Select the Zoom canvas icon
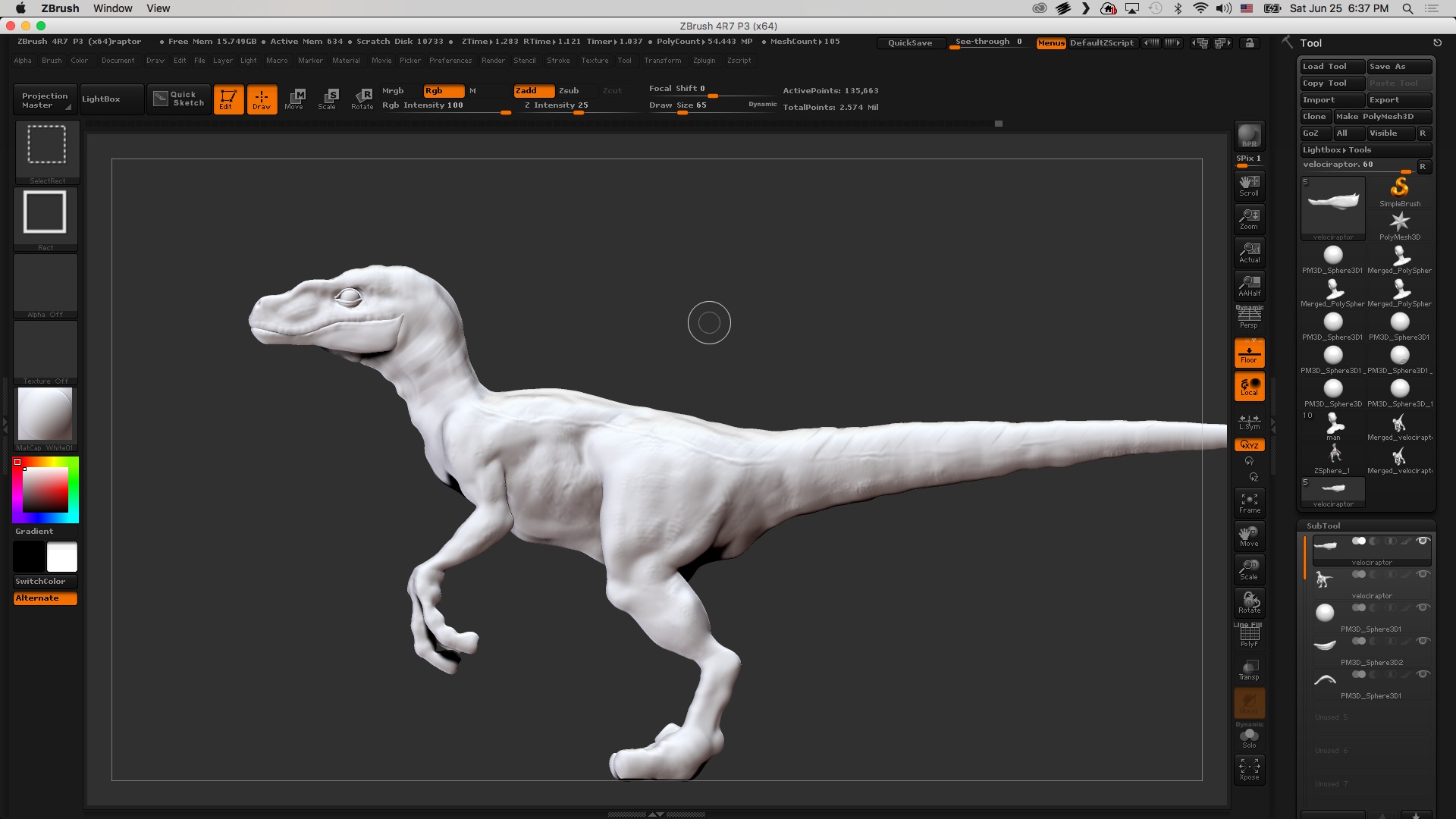This screenshot has height=819, width=1456. [x=1249, y=219]
